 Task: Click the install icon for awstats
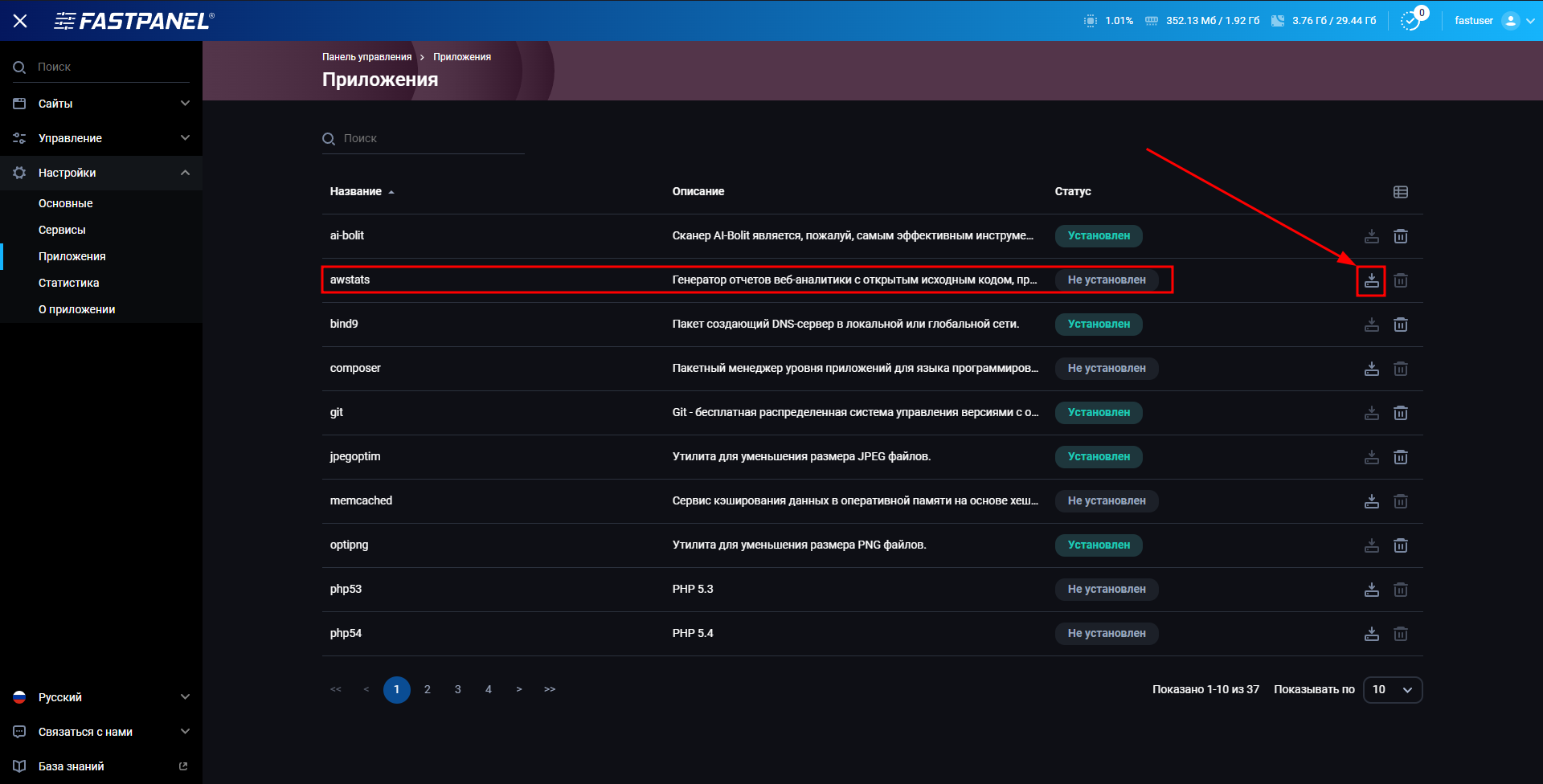1372,280
